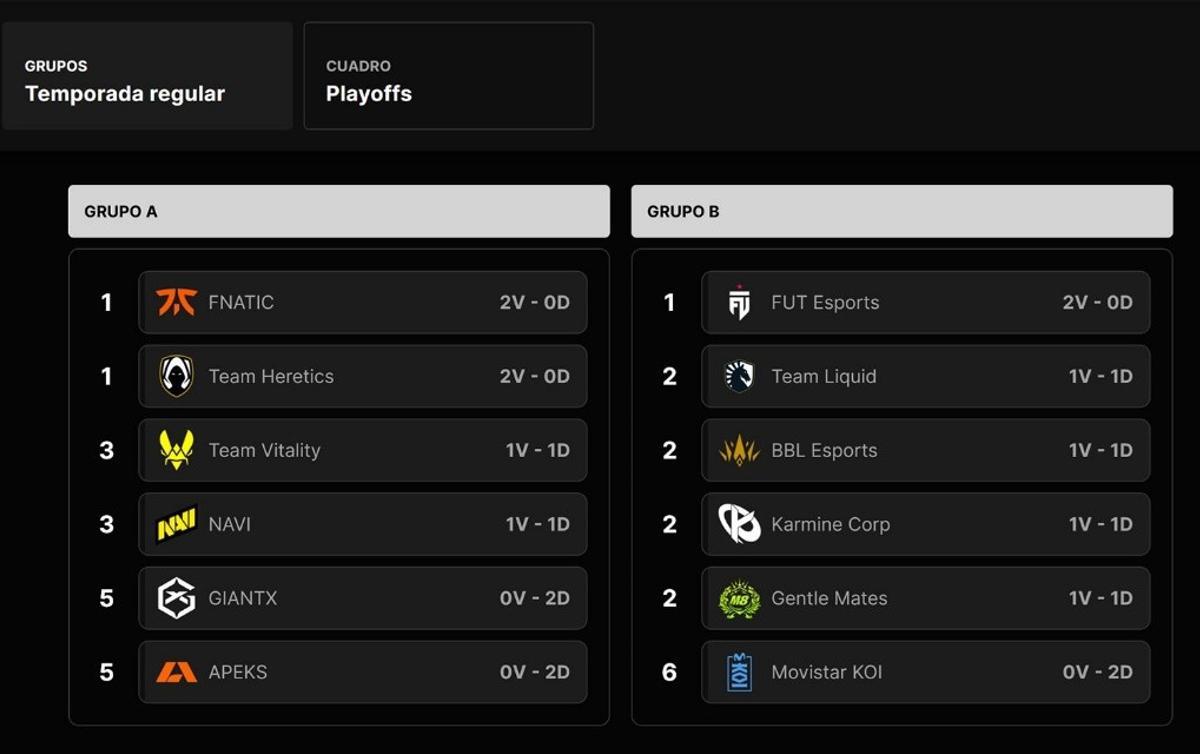This screenshot has height=754, width=1200.
Task: Click the GRUPO A header bar
Action: 339,211
